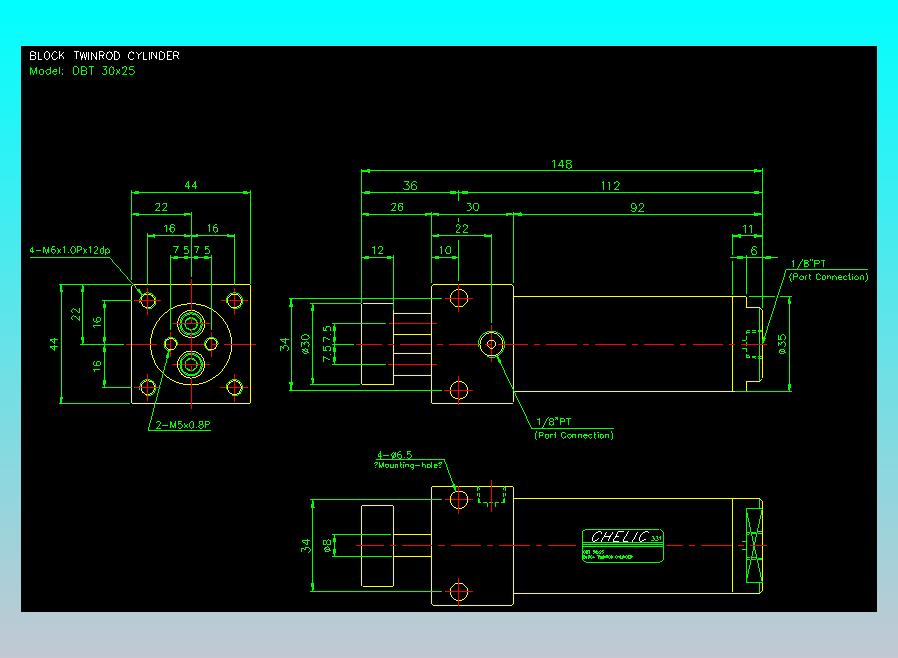Click the CHELIC nameplate label on the cylinder
898x658 pixels.
[623, 546]
